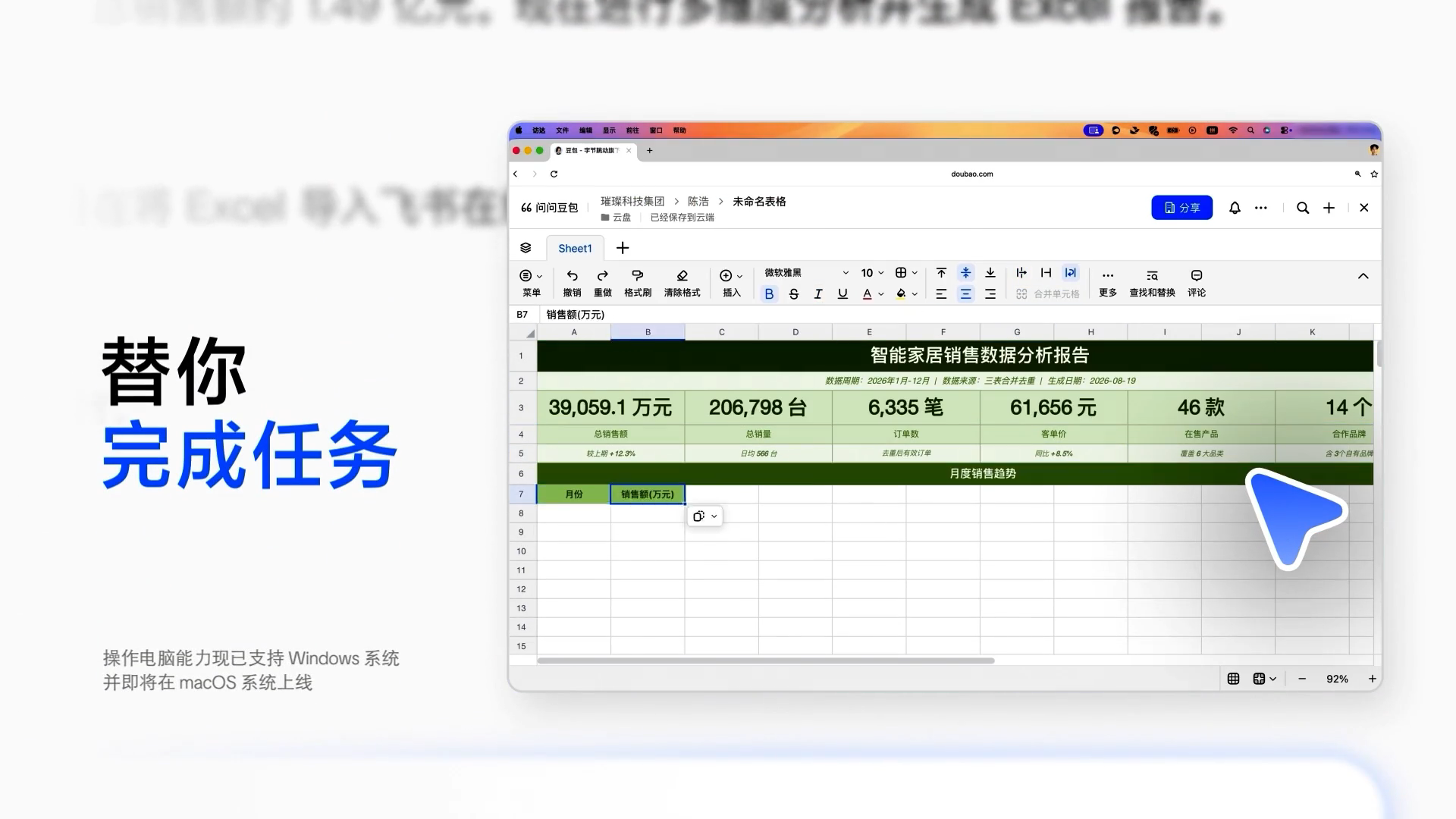This screenshot has height=819, width=1456.
Task: Toggle center horizontal alignment
Action: click(x=965, y=294)
